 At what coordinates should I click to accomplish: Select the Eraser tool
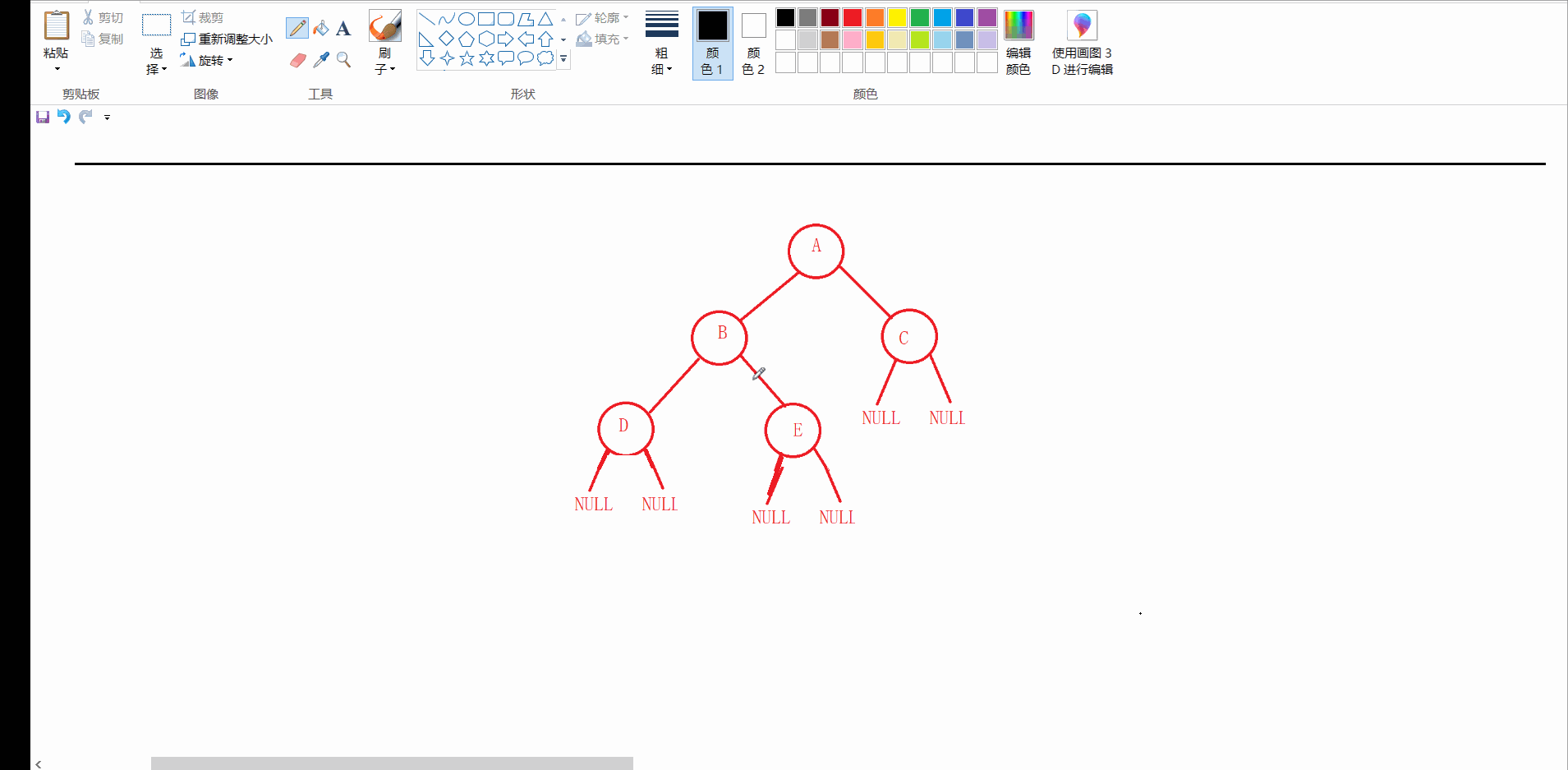297,59
